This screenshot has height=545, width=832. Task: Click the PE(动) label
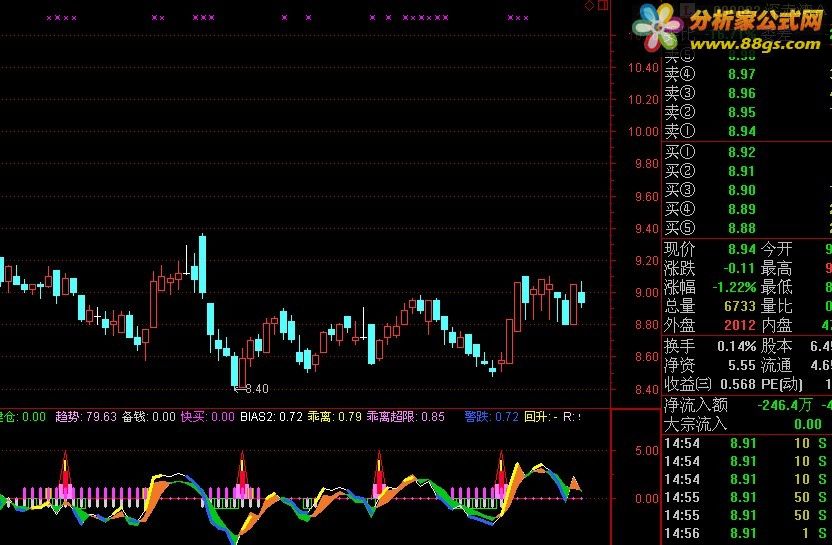pos(782,384)
